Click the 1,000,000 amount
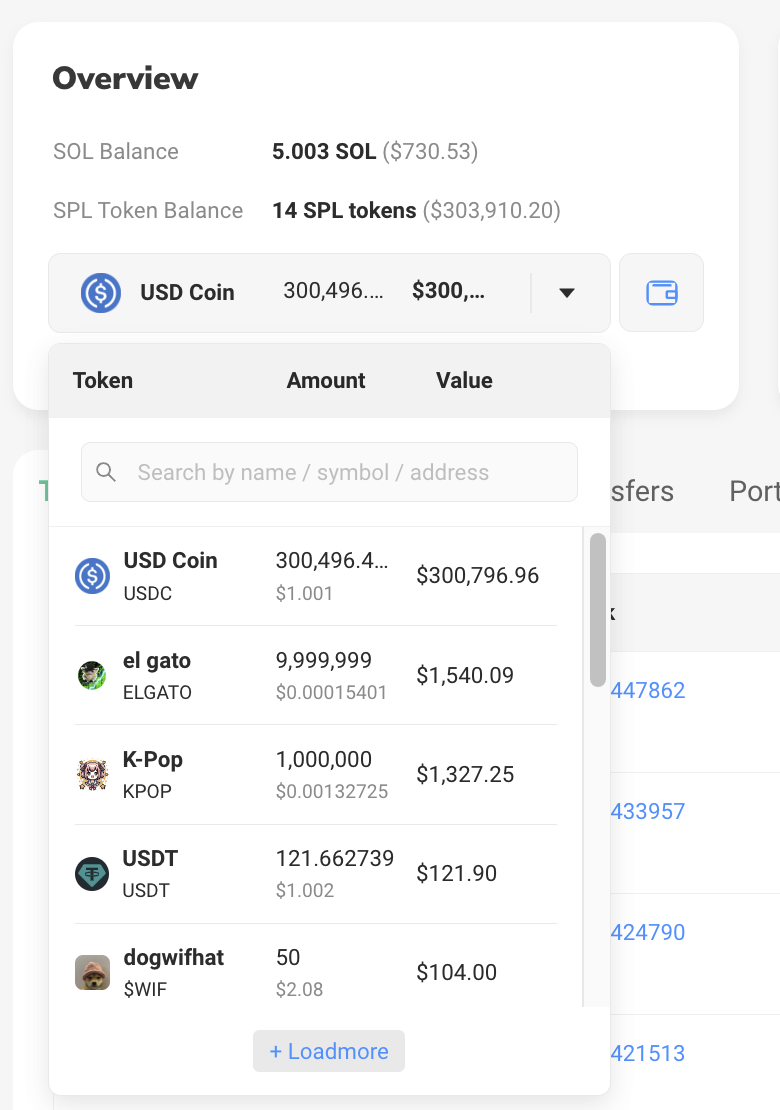Screen dimensions: 780x1110 pyautogui.click(x=323, y=759)
